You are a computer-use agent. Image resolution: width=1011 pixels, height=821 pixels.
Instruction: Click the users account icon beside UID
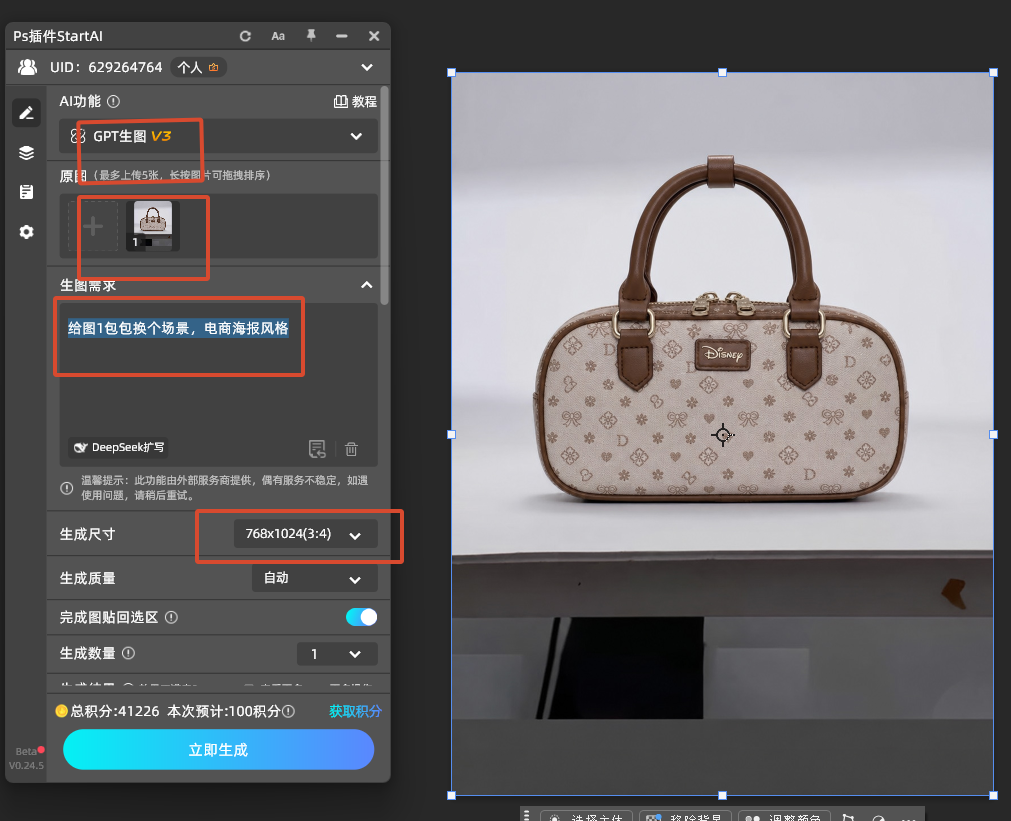tap(27, 67)
